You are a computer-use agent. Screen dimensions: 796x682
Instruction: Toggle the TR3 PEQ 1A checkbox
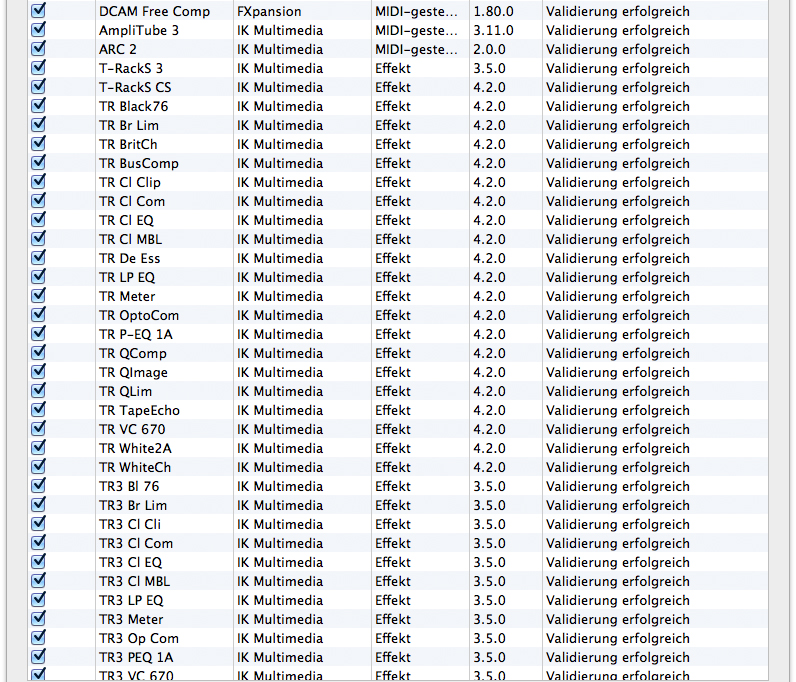(x=39, y=657)
